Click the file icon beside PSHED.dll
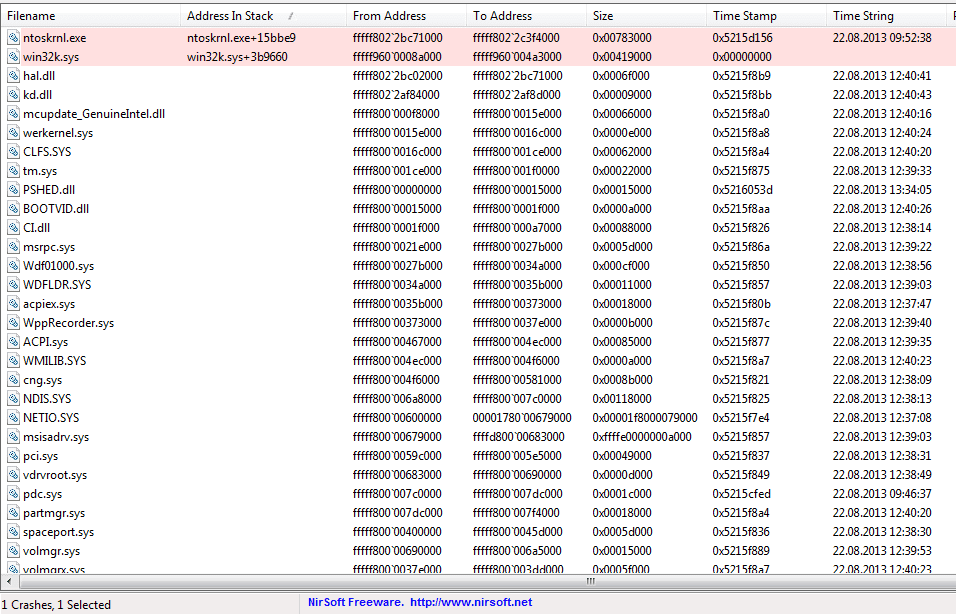This screenshot has width=956, height=615. (x=13, y=190)
